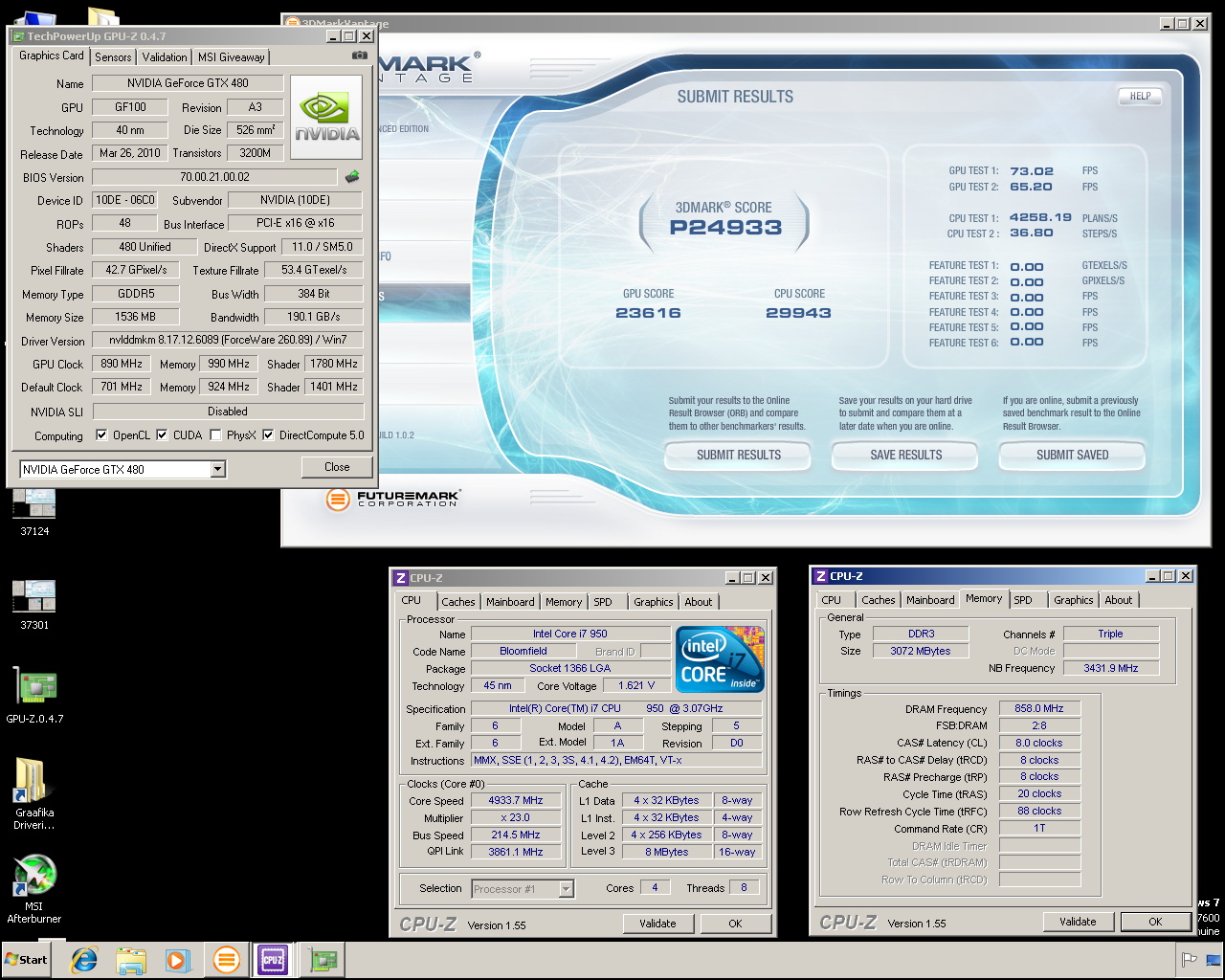Toggle the PhysX checkbox
Image resolution: width=1225 pixels, height=980 pixels.
pos(215,434)
